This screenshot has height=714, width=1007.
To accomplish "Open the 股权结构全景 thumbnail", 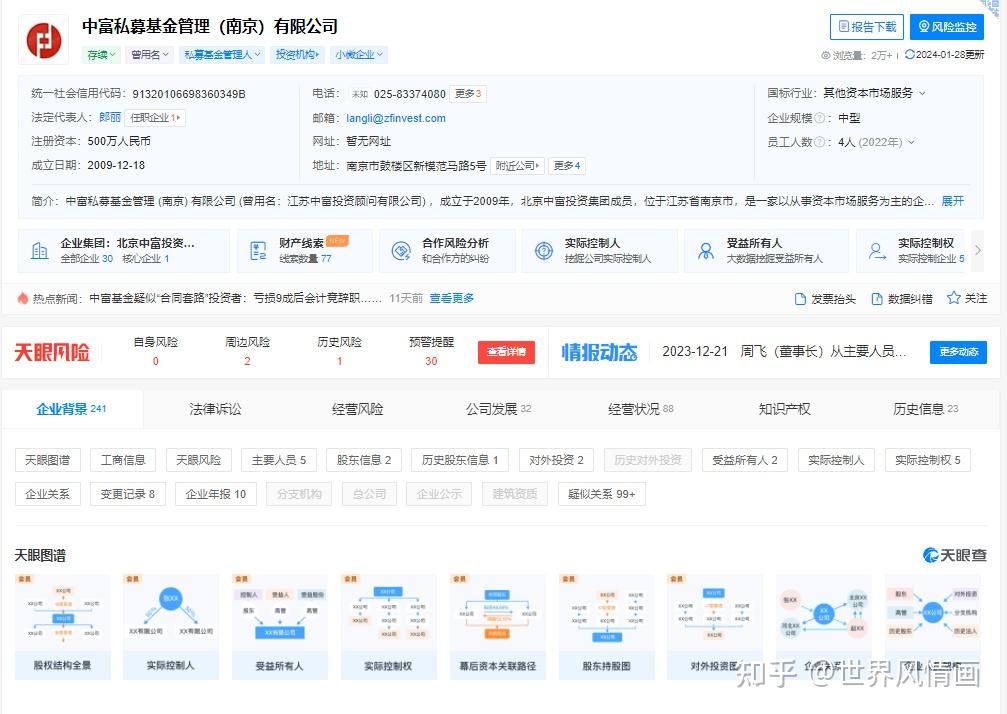I will 62,627.
